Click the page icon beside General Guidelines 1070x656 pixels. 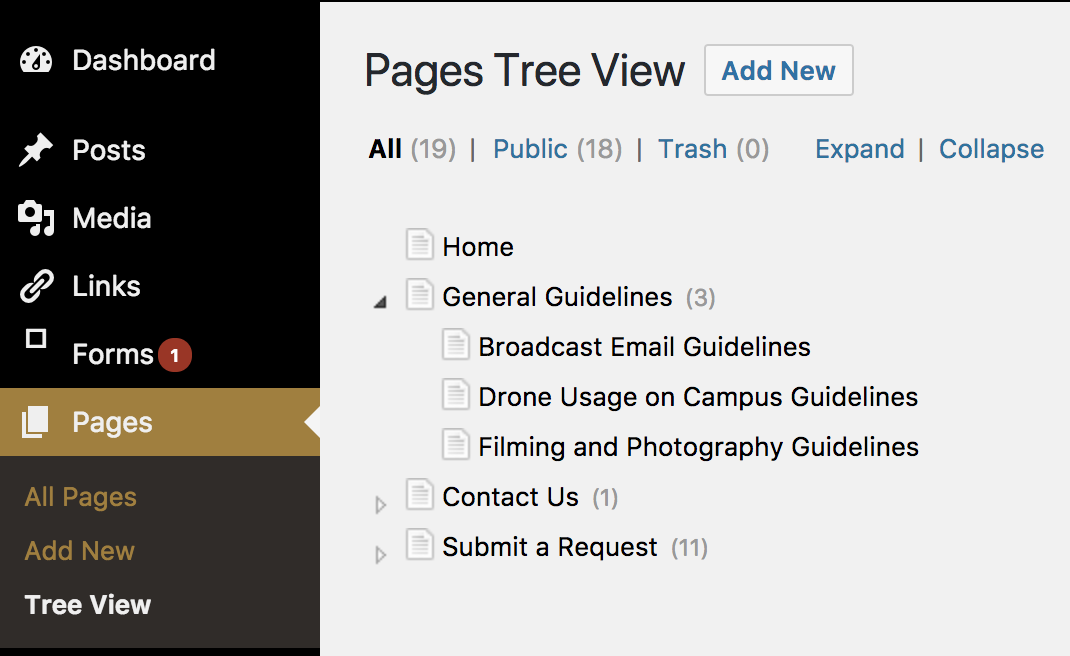pos(420,294)
